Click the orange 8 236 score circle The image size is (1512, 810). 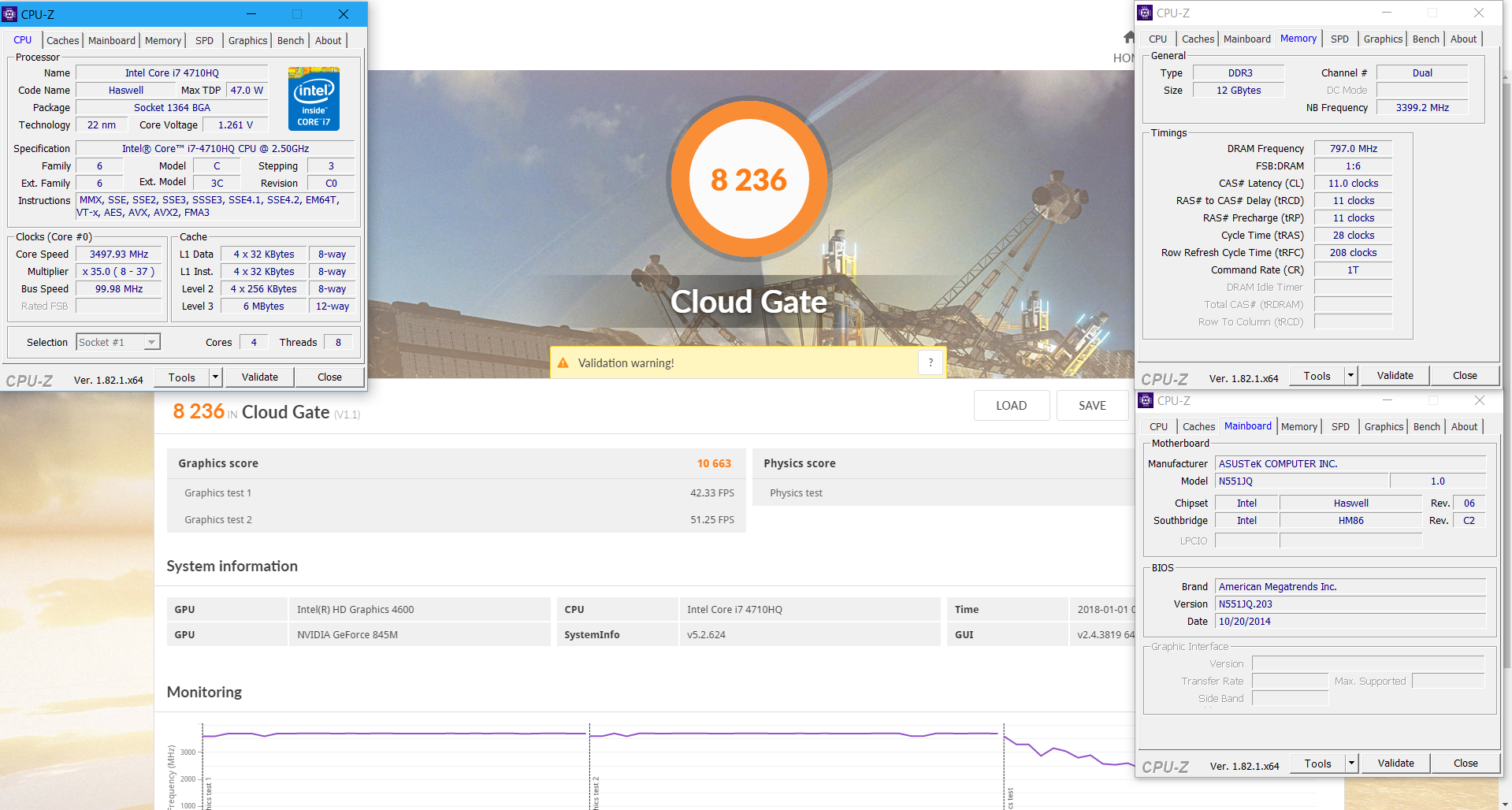(749, 180)
